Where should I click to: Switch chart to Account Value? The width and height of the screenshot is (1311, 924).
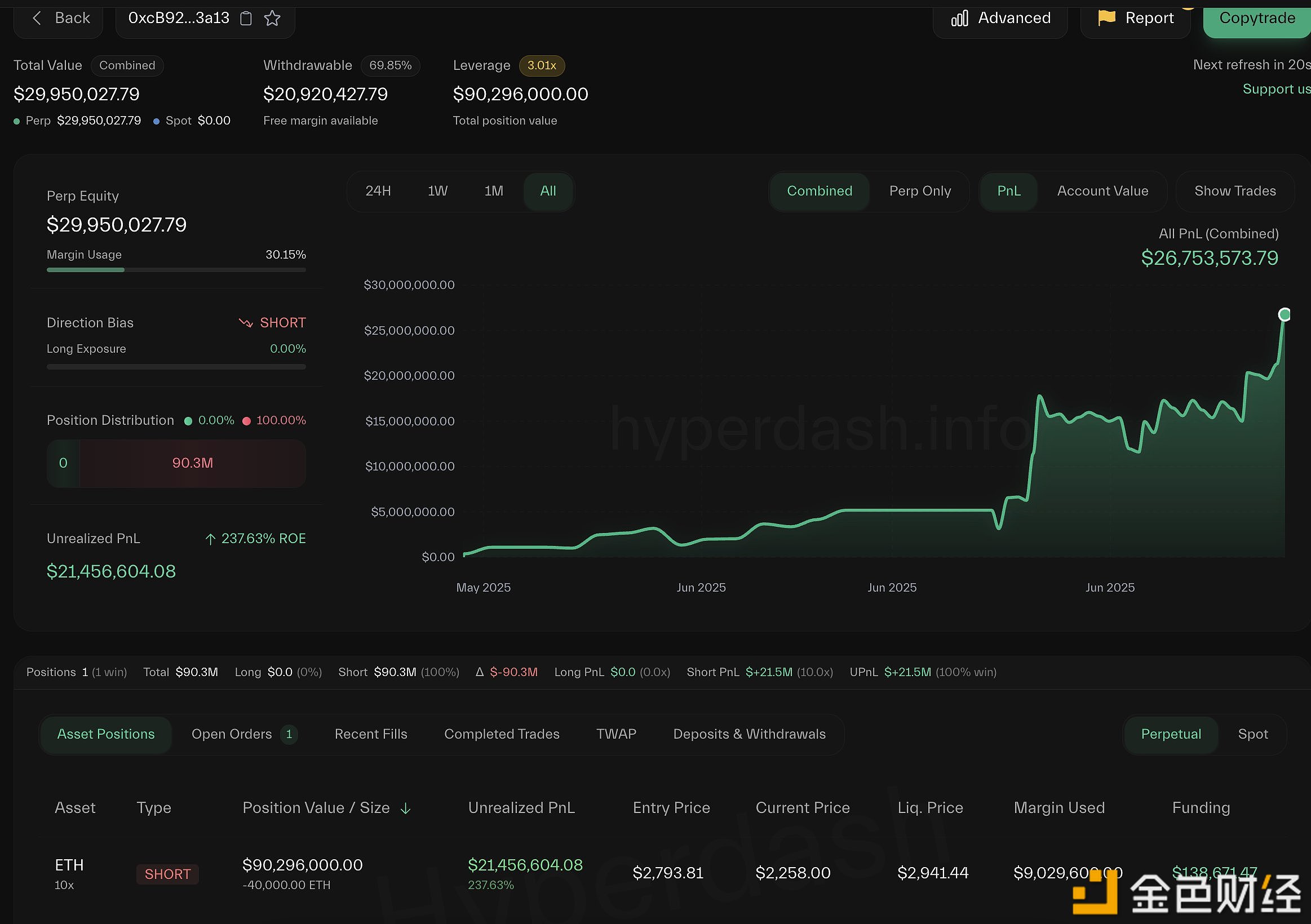tap(1102, 191)
